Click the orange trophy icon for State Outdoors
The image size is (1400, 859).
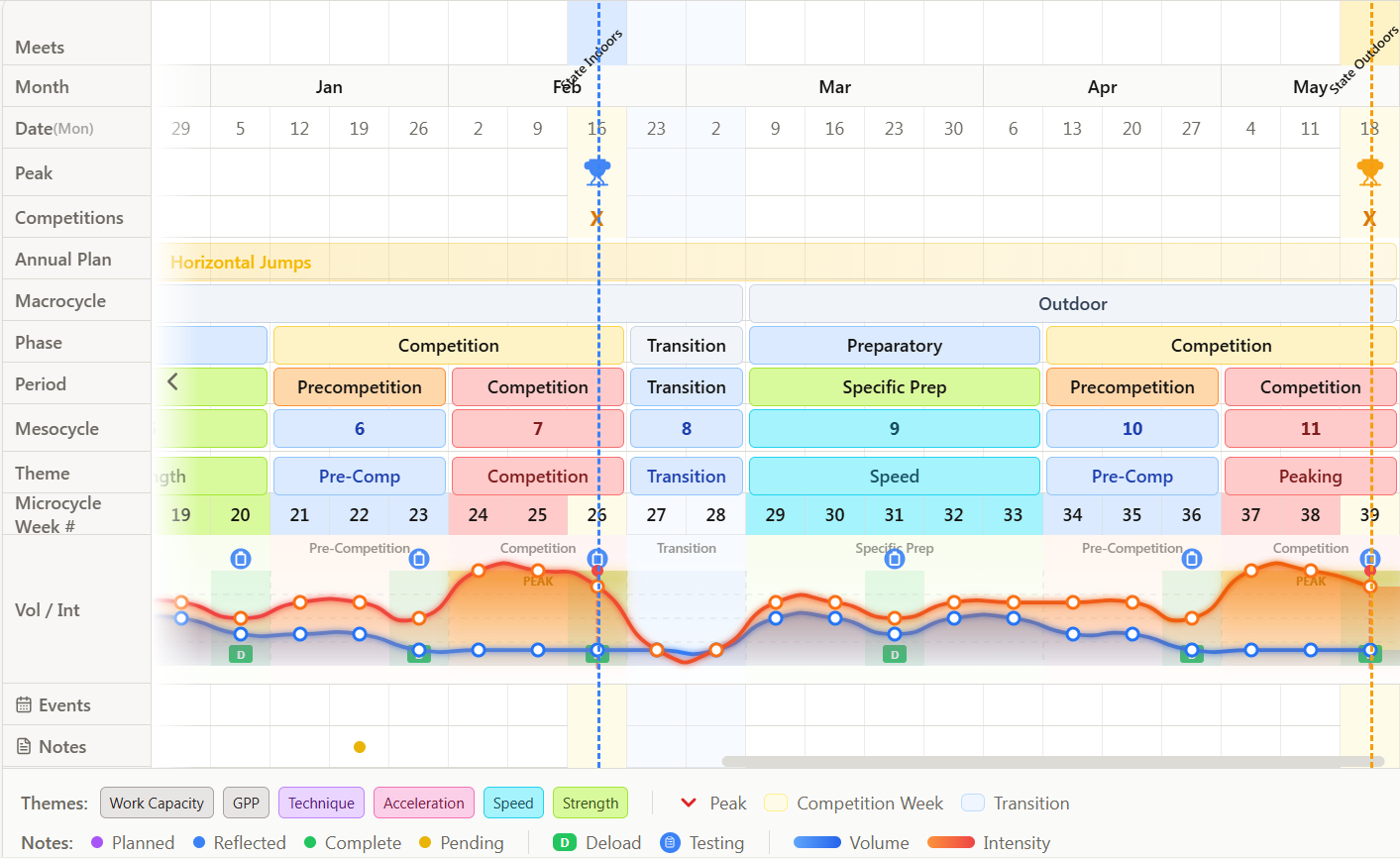point(1369,171)
